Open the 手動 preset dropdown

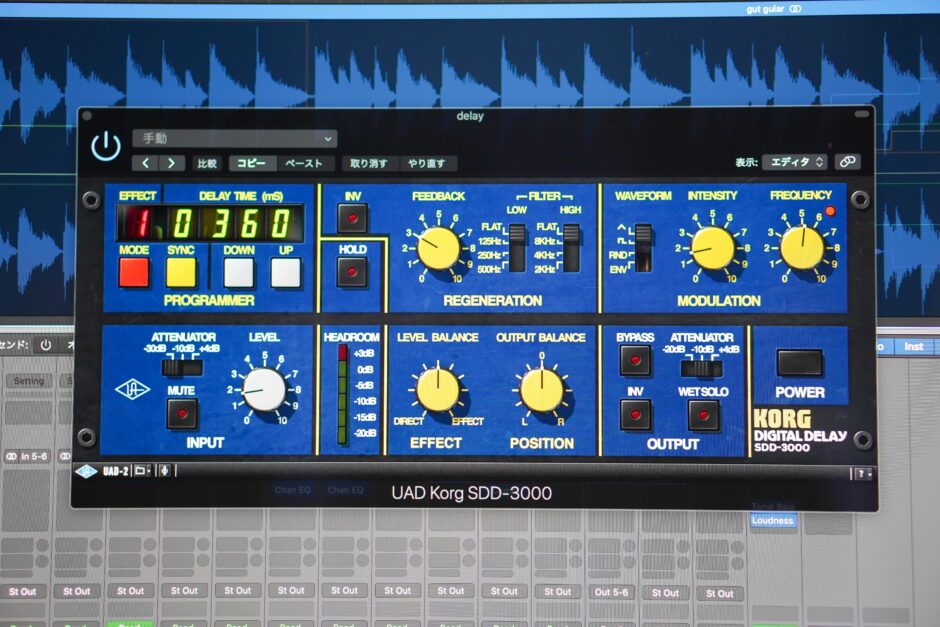point(235,139)
